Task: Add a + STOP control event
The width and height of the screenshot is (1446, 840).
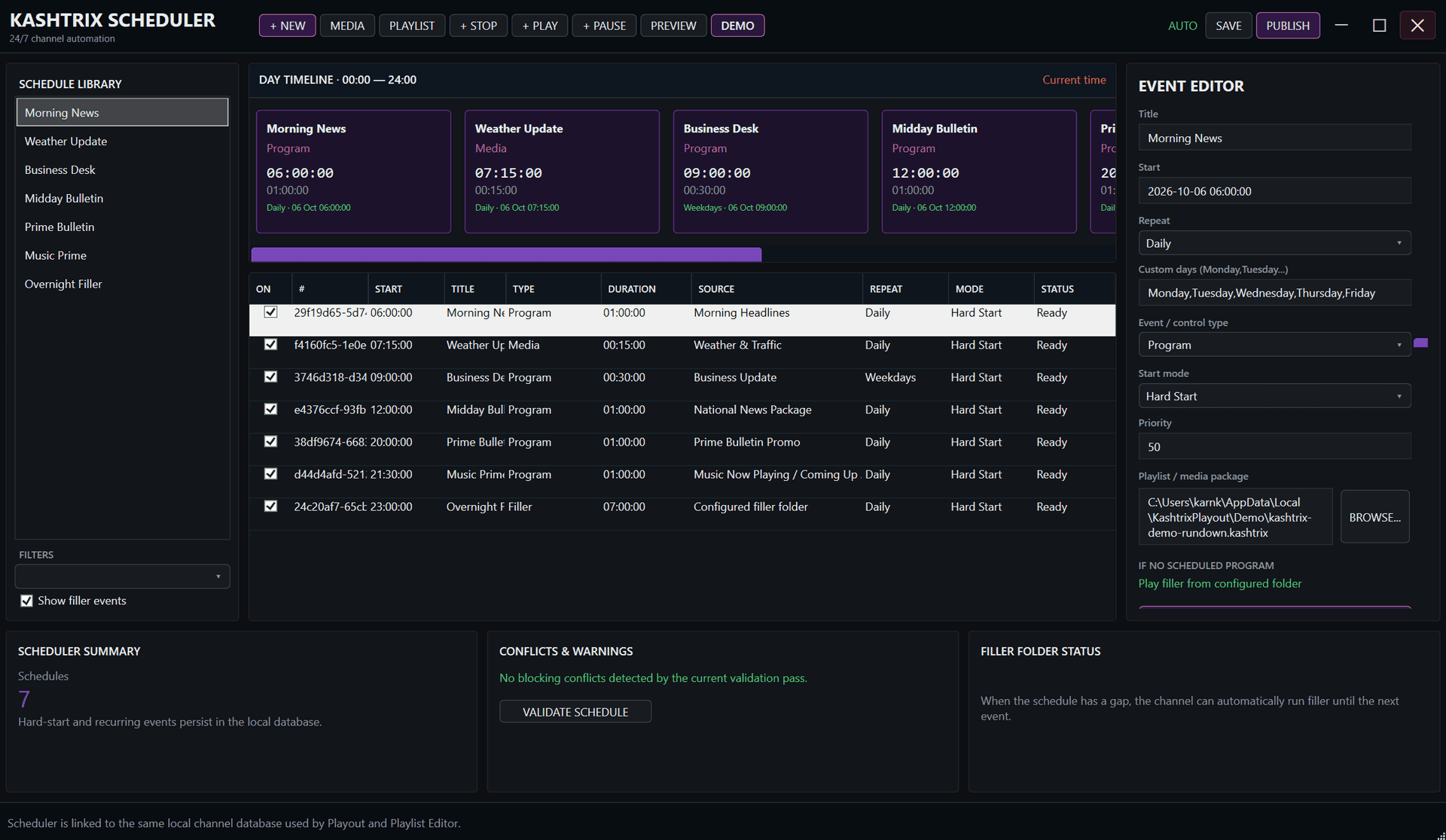Action: (478, 26)
